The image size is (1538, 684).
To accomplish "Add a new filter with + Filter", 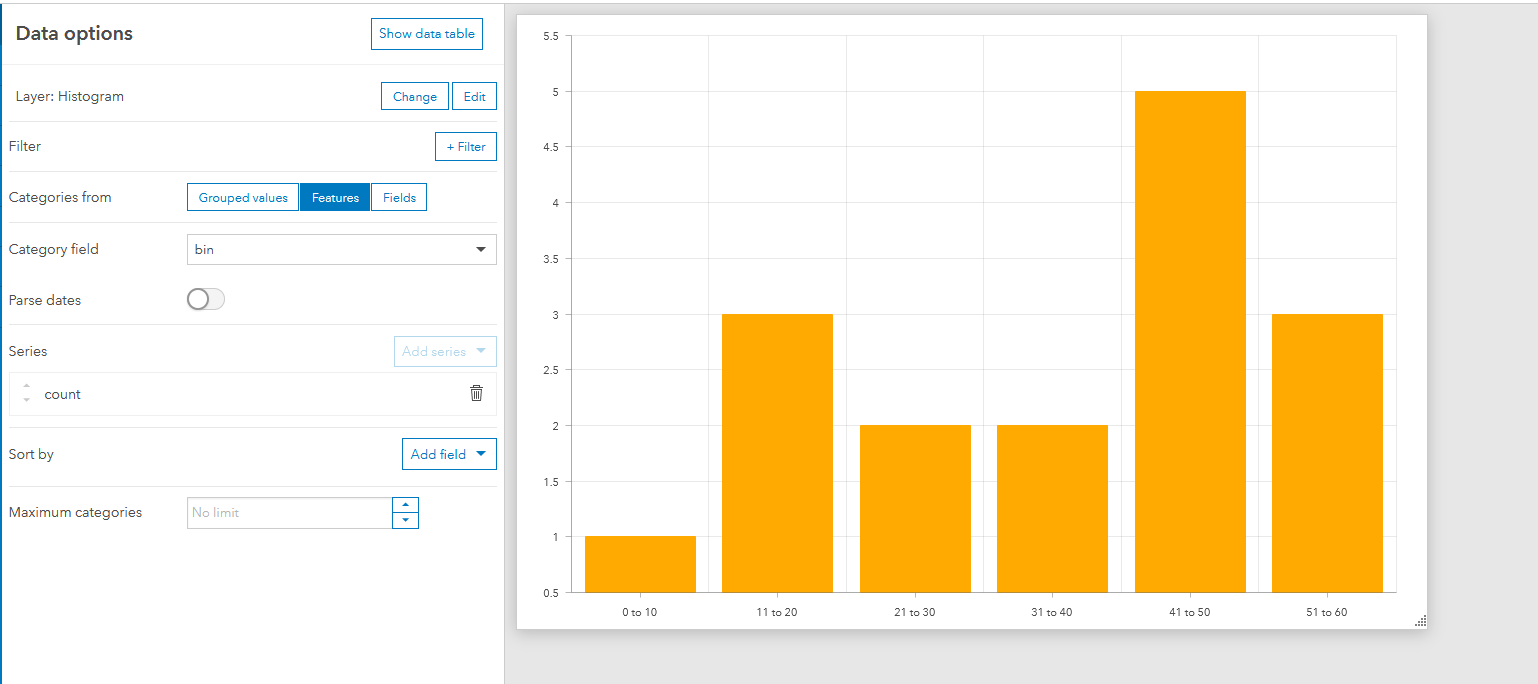I will (465, 146).
